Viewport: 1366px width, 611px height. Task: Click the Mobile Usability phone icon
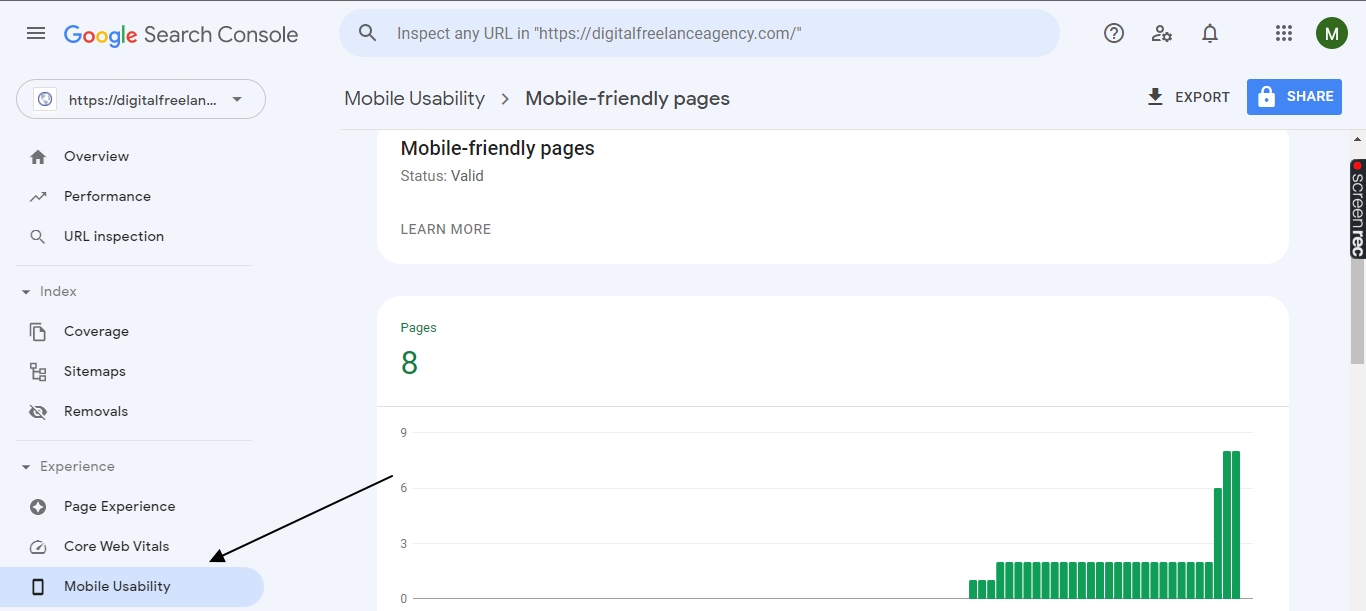point(38,587)
